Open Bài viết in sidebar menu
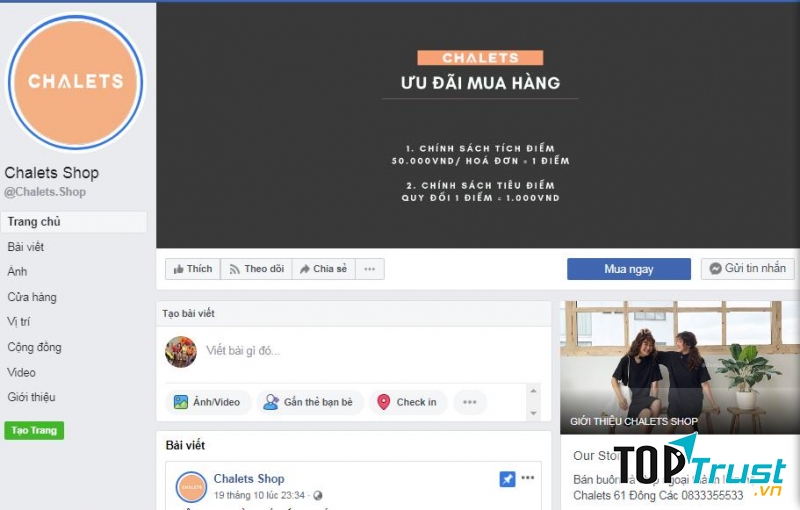Image resolution: width=800 pixels, height=510 pixels. (x=26, y=247)
